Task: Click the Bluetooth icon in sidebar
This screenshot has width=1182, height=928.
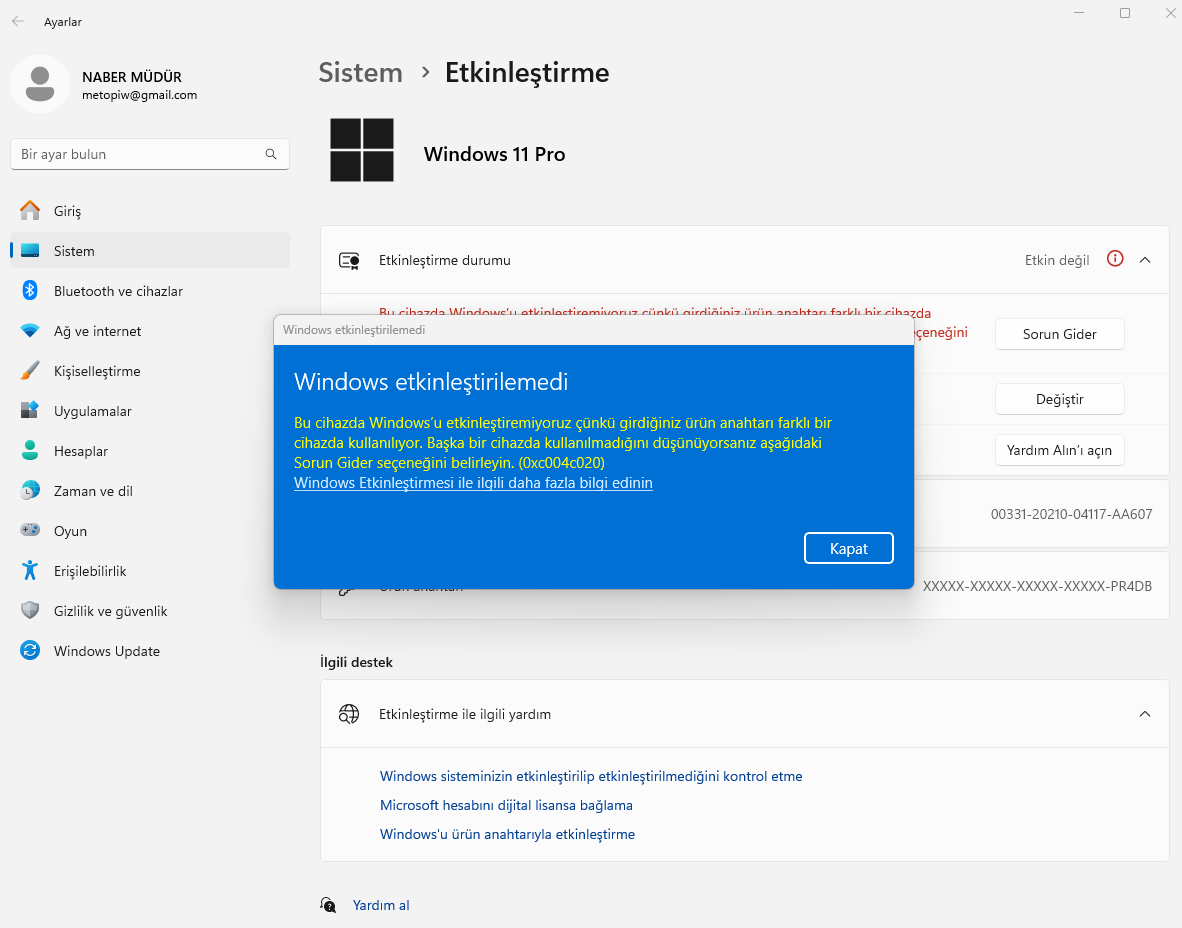Action: click(x=30, y=290)
